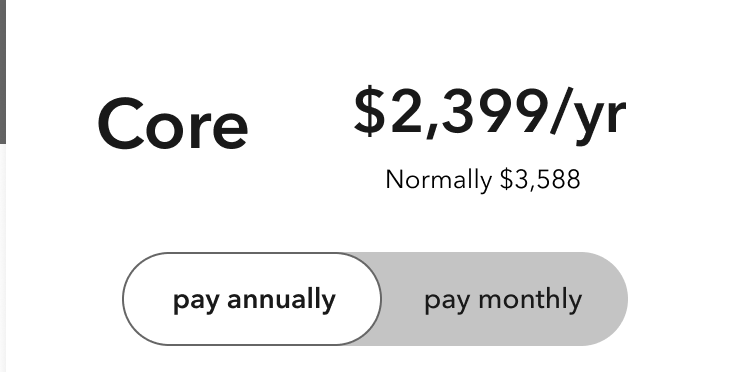Click the Normally $3,588 text

[483, 180]
